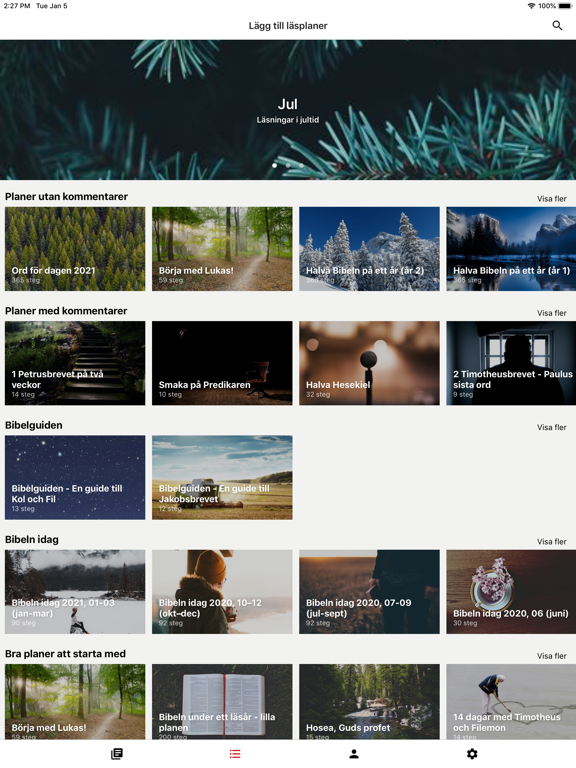Viewport: 576px width, 768px height.
Task: Open 2 Timotheusbrevet - Paulus sista ord
Action: tap(511, 363)
